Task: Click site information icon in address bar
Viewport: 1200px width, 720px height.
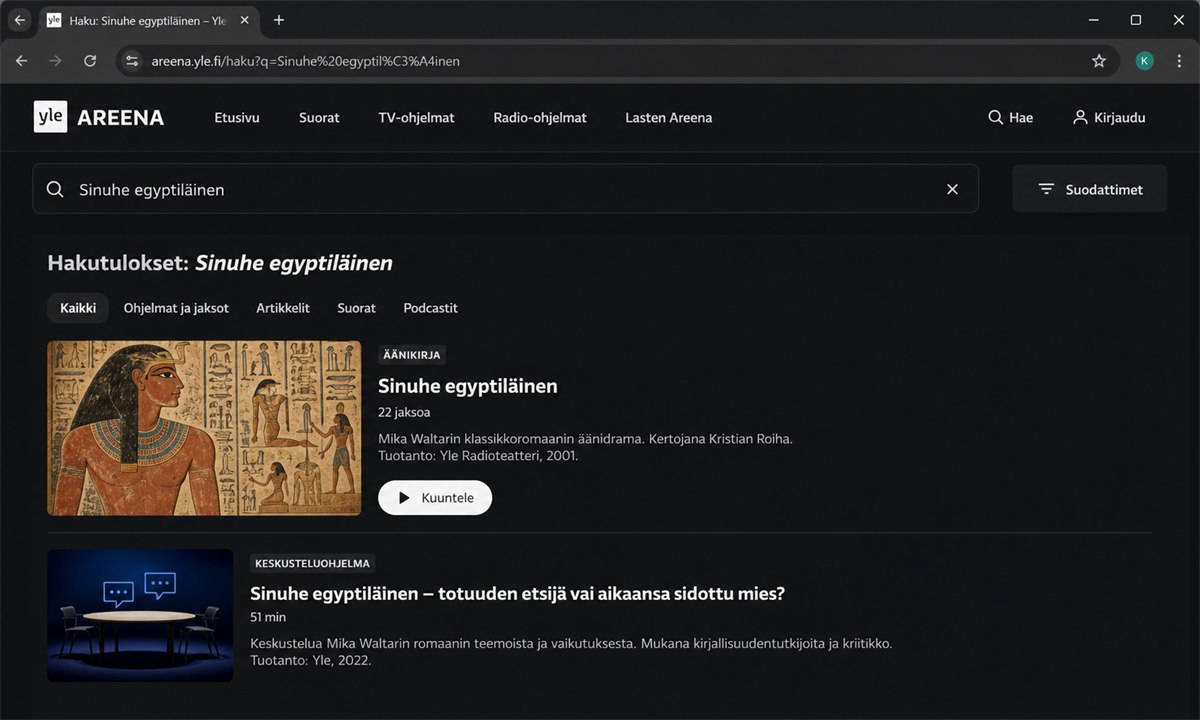Action: coord(131,61)
